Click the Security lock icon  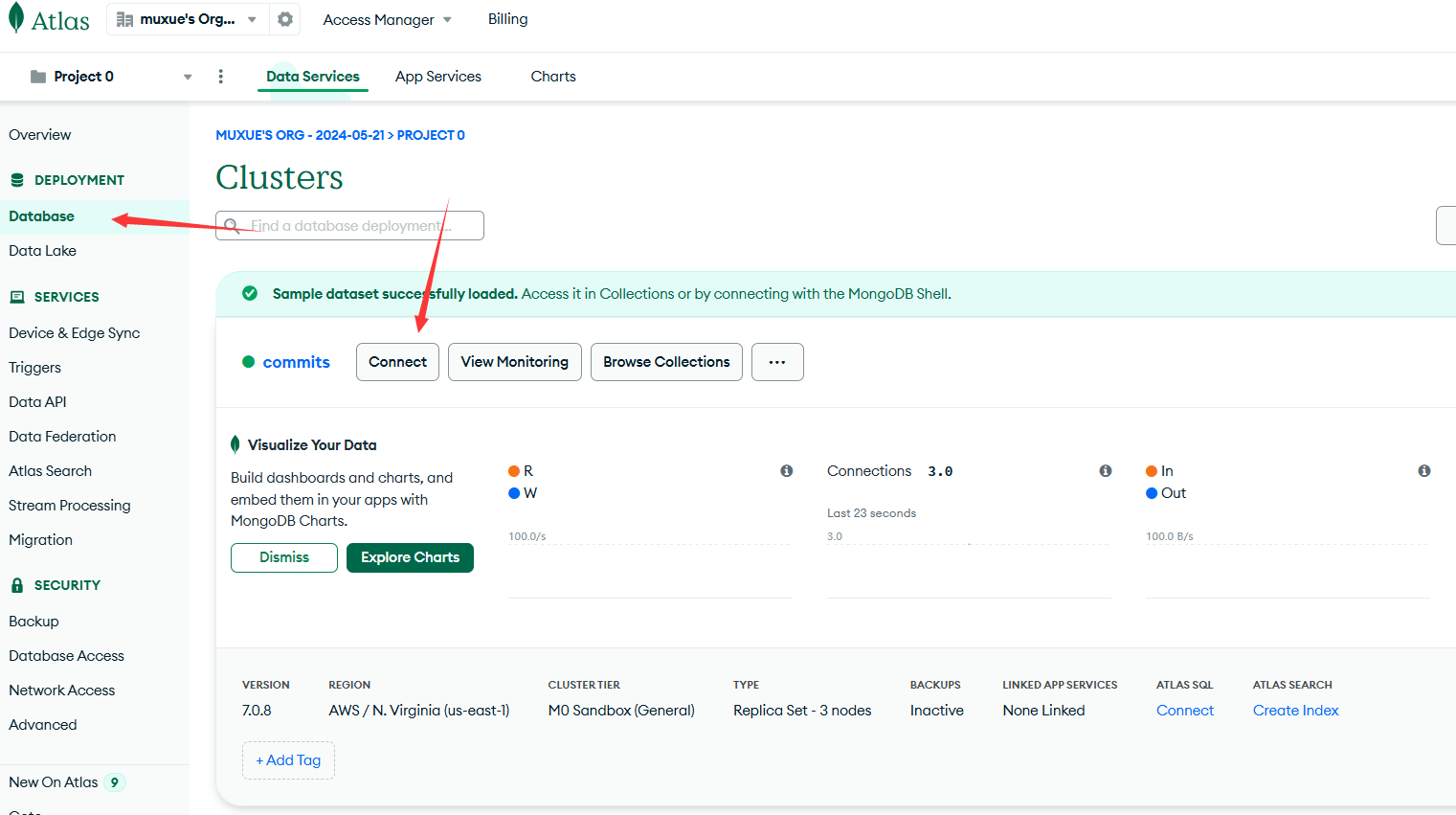(x=17, y=585)
